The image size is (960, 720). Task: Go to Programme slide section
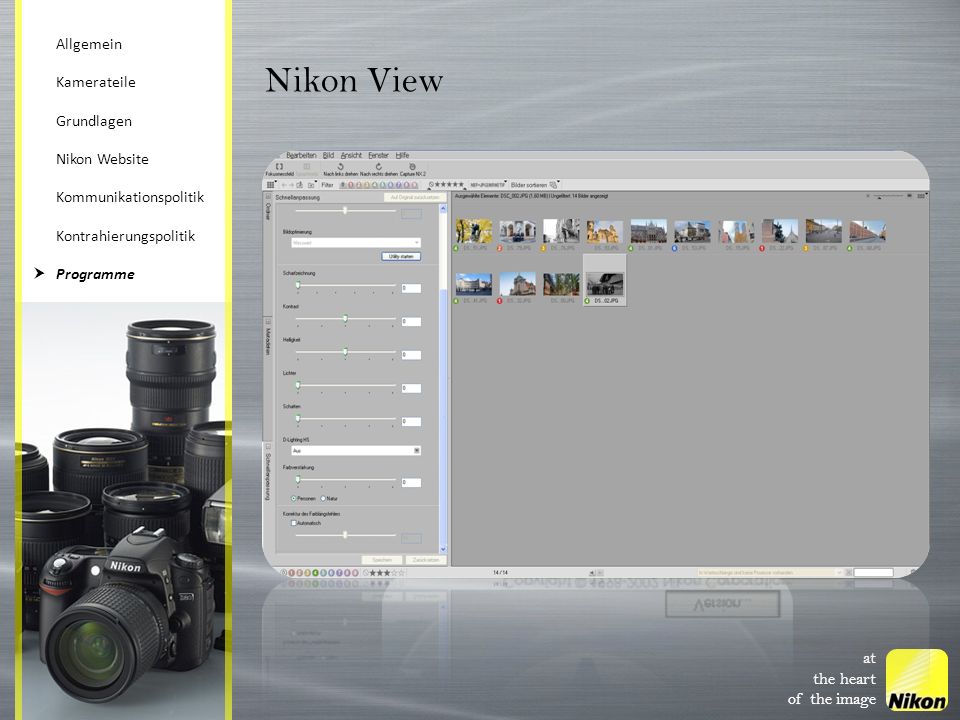point(95,274)
